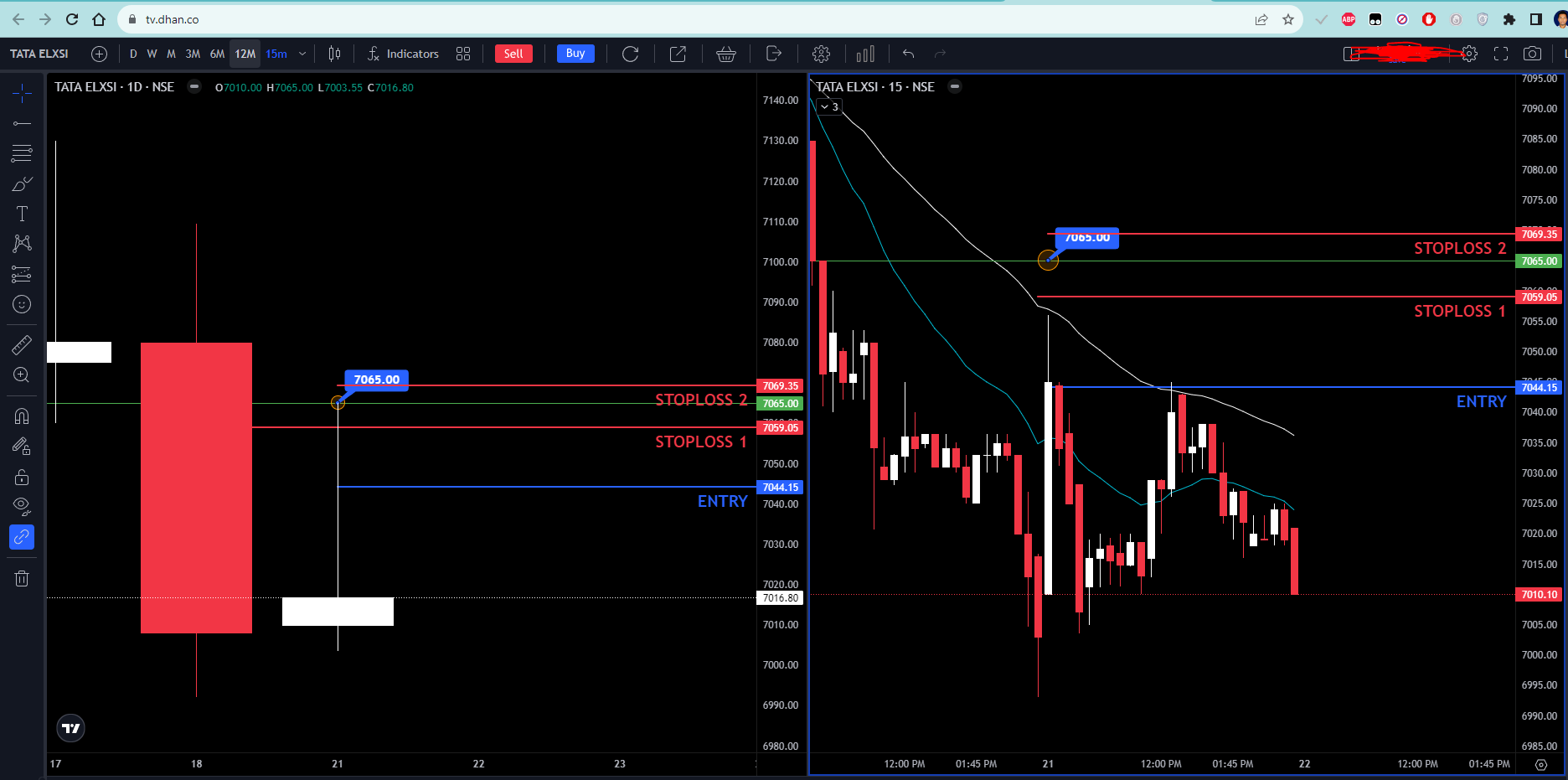This screenshot has height=780, width=1568.
Task: Open the prediction and measurement tools
Action: pos(22,274)
